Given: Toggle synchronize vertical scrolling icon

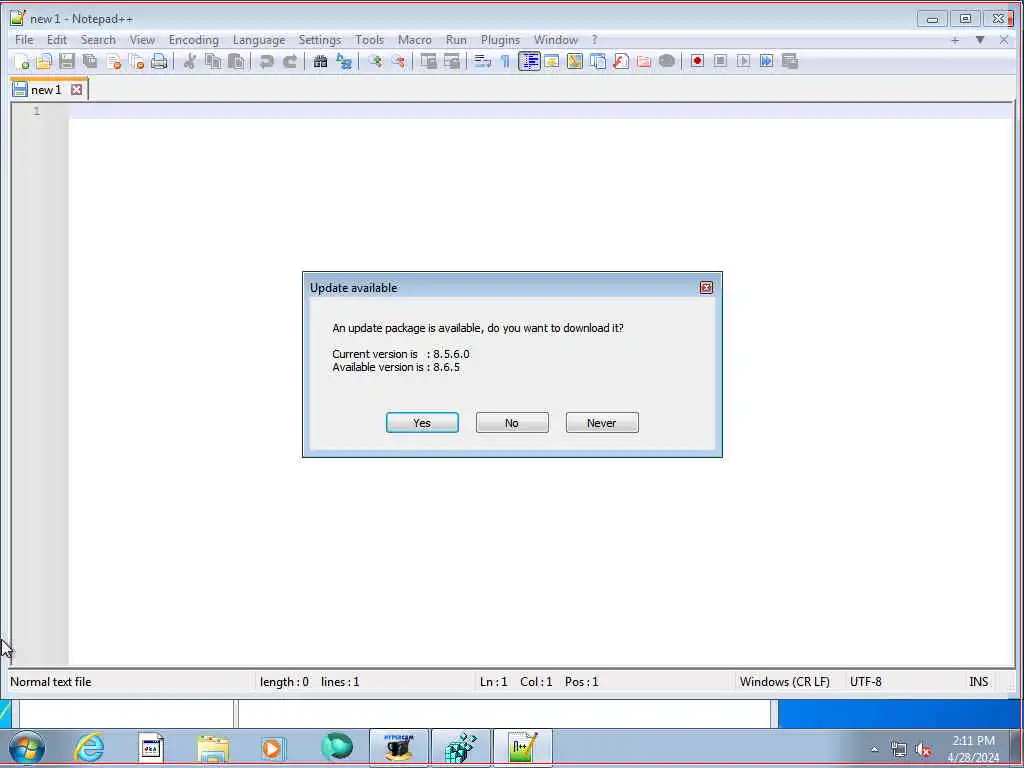Looking at the screenshot, I should [428, 61].
